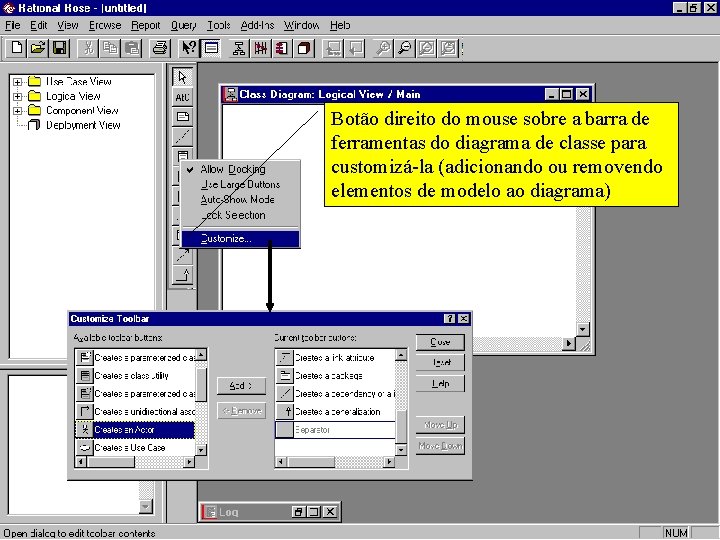Select 'Creates a unidirectional association' list item
Screen dimensions: 720x540
tap(135, 412)
